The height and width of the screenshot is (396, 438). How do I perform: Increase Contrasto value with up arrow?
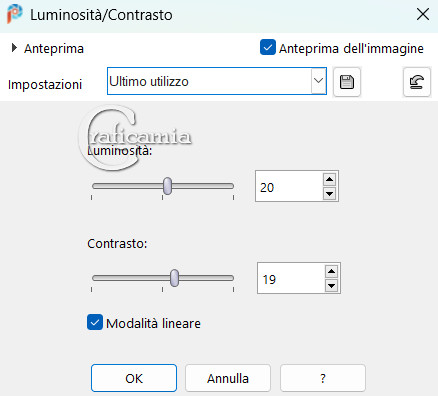331,272
